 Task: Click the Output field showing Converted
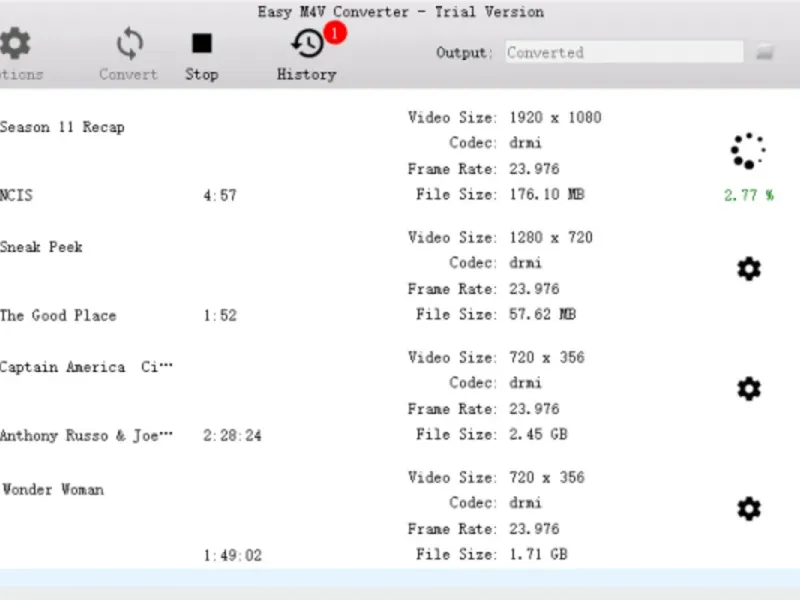624,52
